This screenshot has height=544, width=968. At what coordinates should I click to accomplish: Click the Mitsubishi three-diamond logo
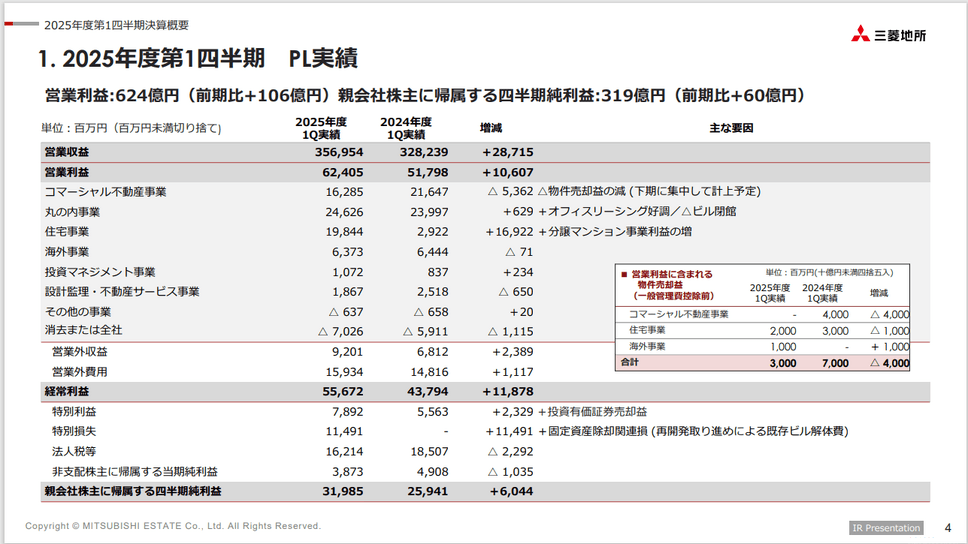(860, 33)
